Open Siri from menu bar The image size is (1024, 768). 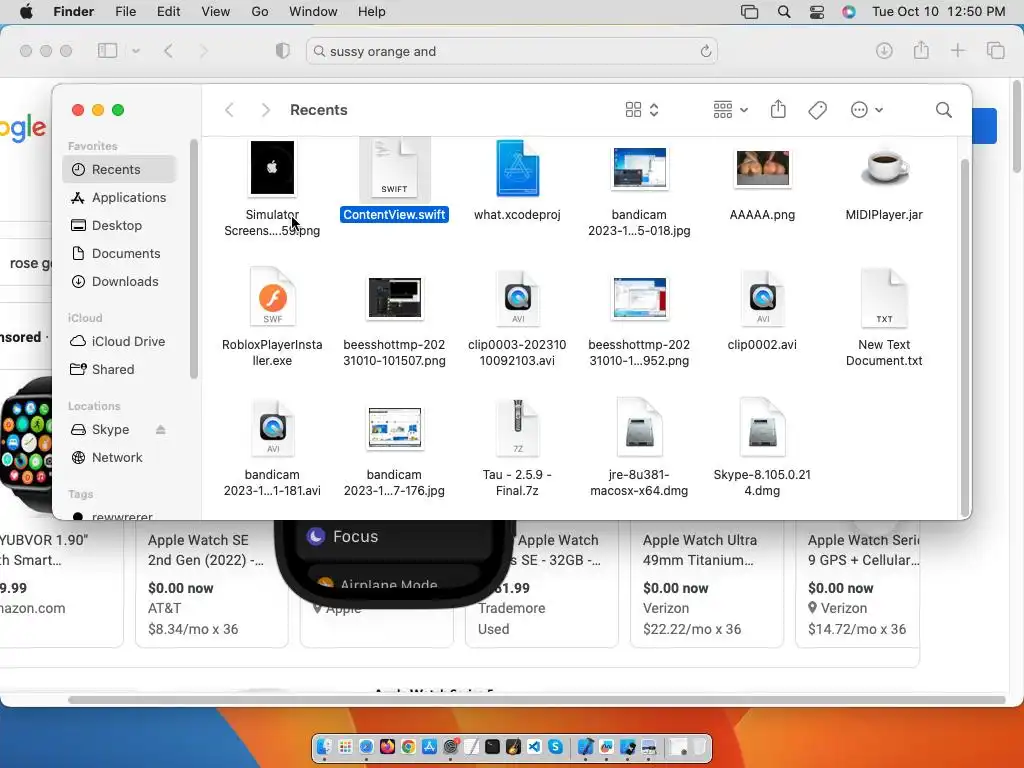coord(848,12)
